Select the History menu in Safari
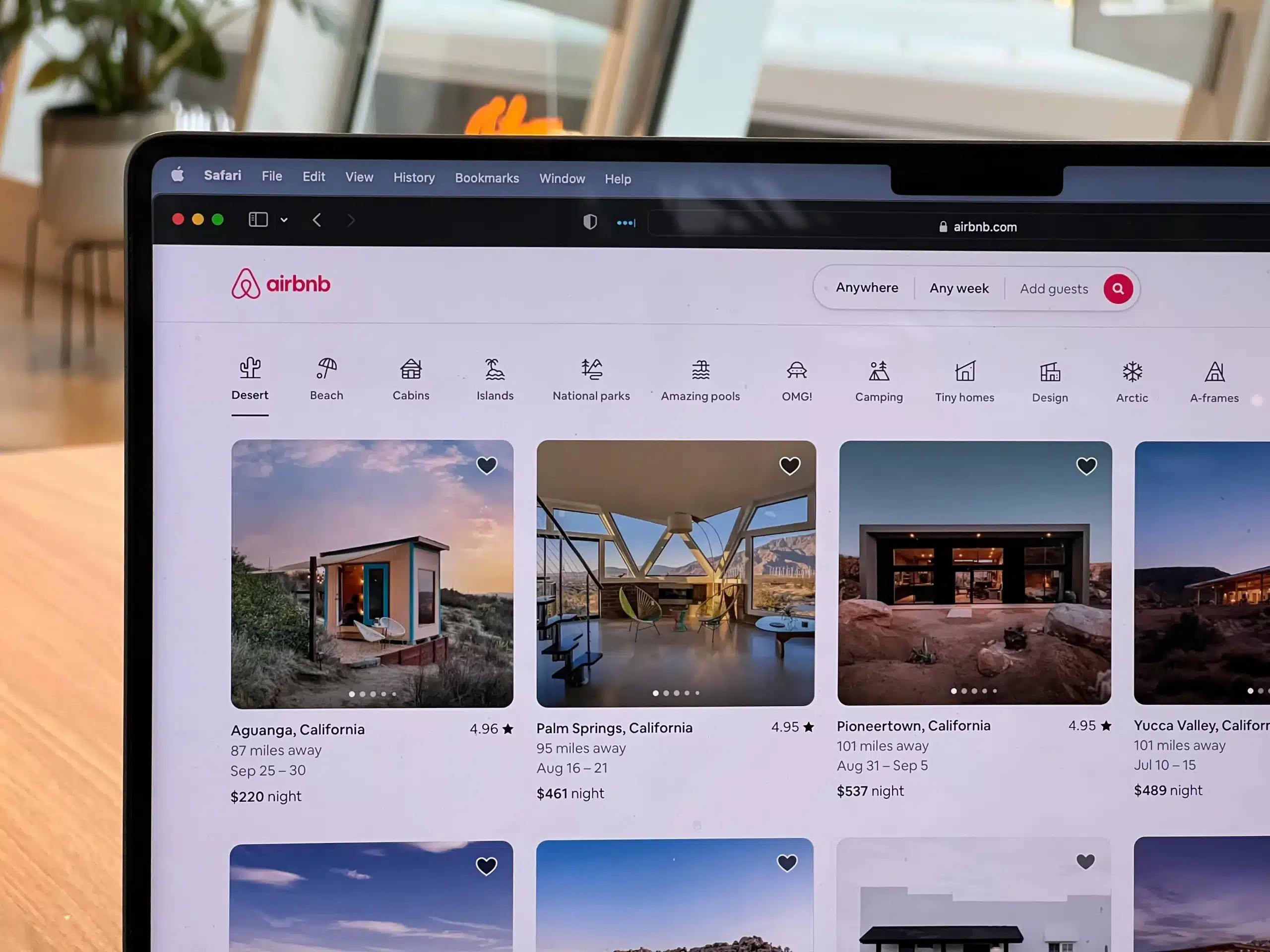The height and width of the screenshot is (952, 1270). point(414,178)
